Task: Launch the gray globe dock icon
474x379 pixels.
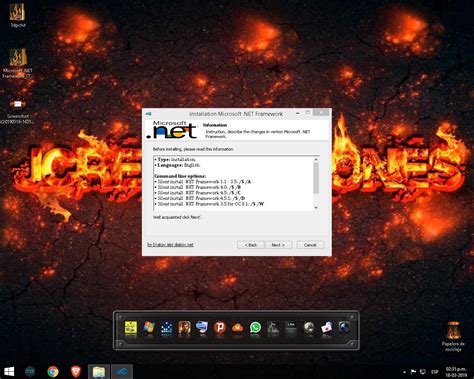Action: point(309,328)
